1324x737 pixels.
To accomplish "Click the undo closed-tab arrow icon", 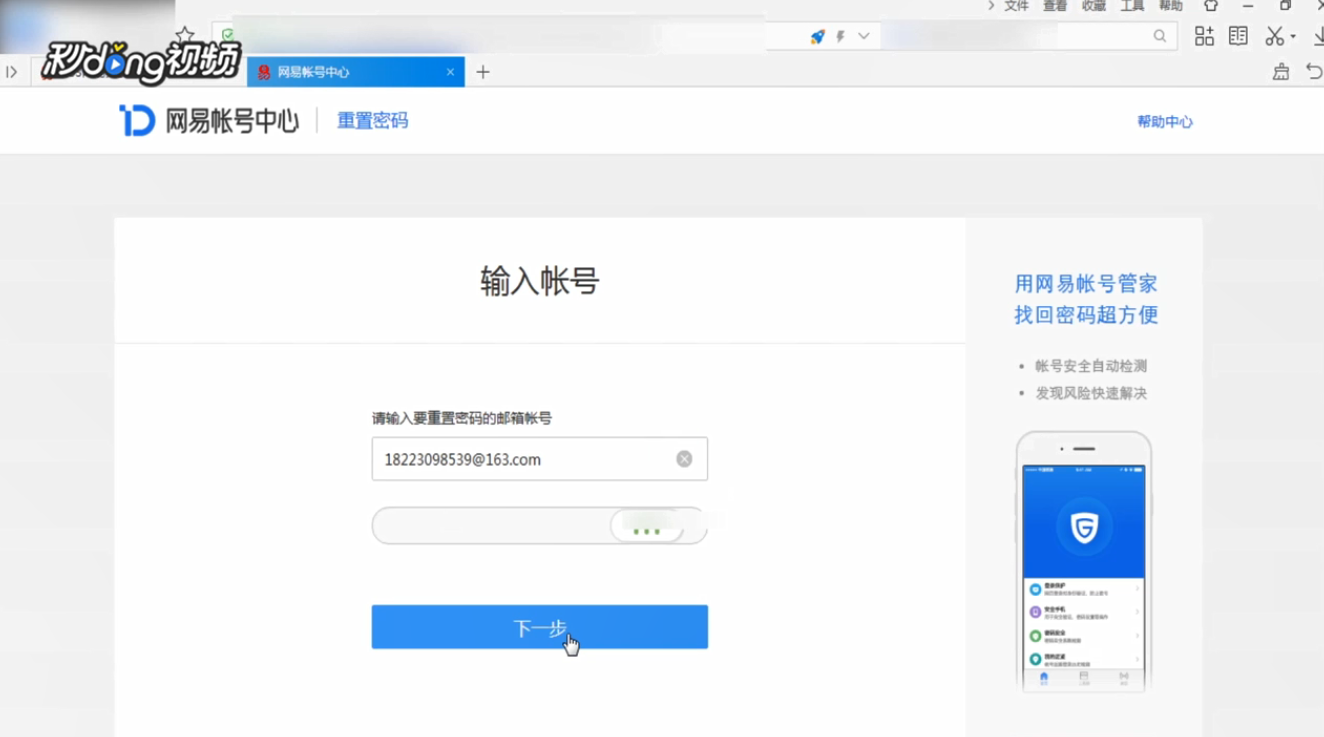I will (x=1315, y=72).
